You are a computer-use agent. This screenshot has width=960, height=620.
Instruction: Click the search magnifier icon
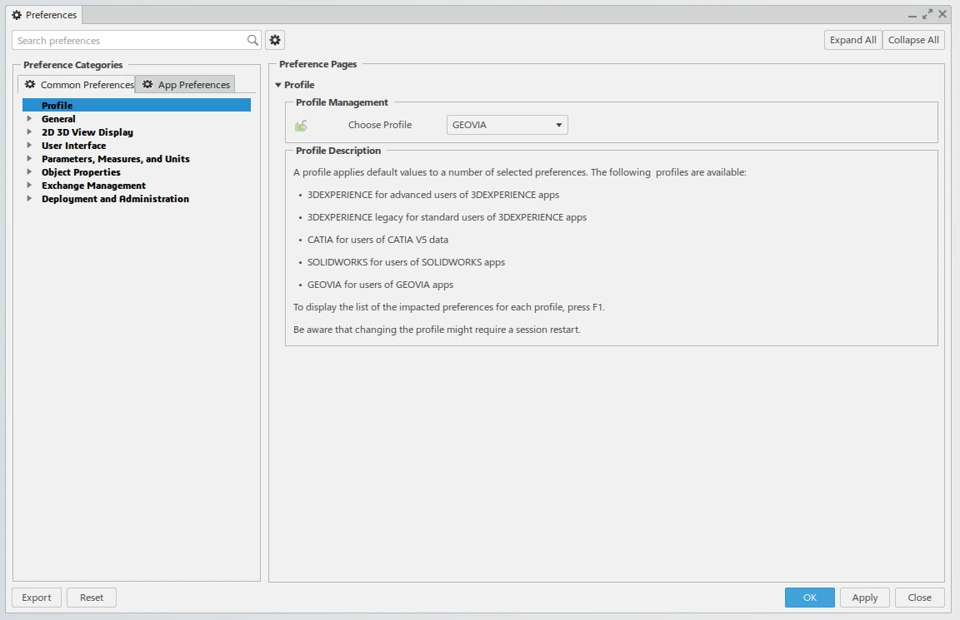pyautogui.click(x=253, y=40)
